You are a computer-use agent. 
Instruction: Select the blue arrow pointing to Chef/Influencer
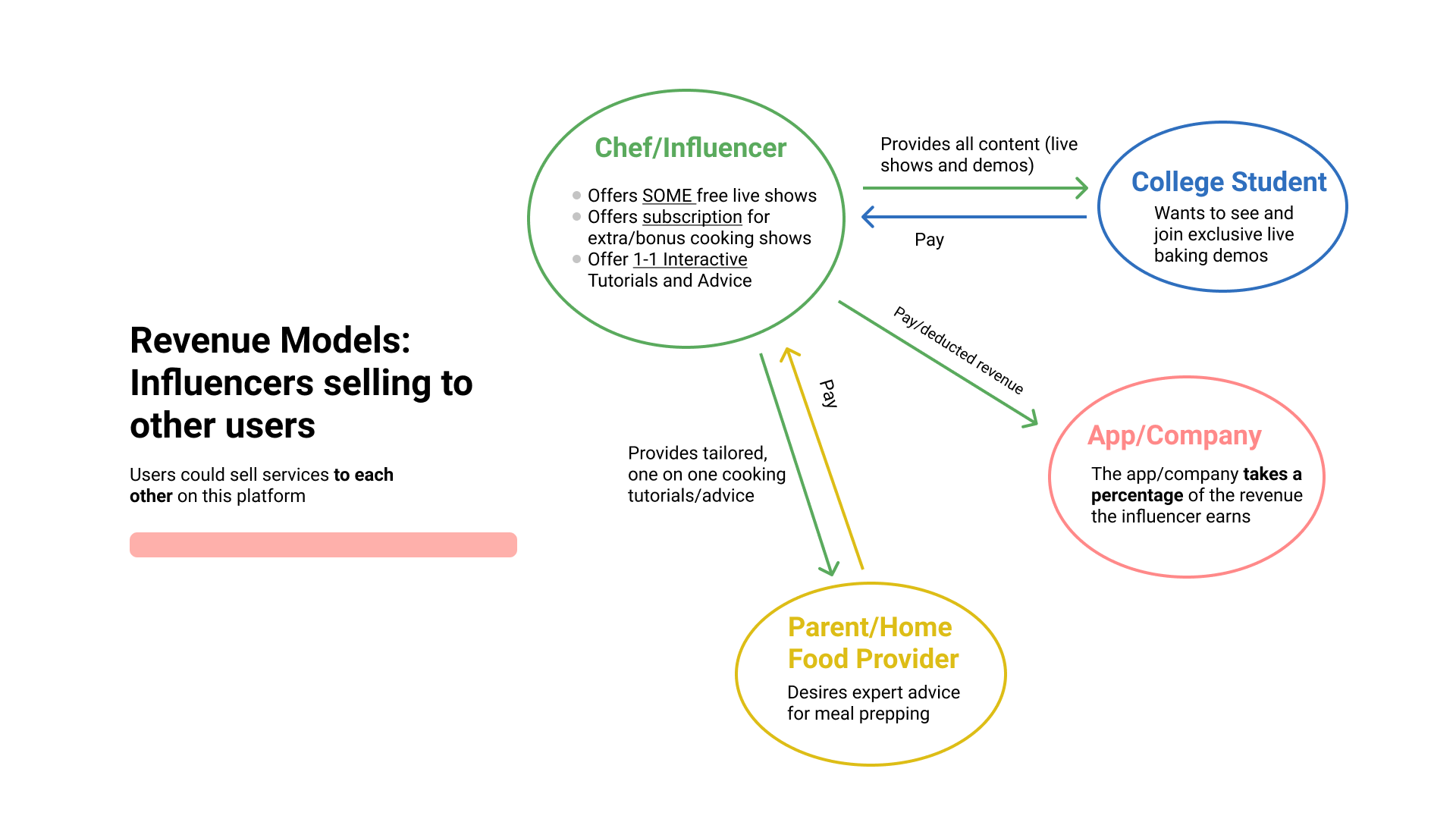pyautogui.click(x=974, y=217)
